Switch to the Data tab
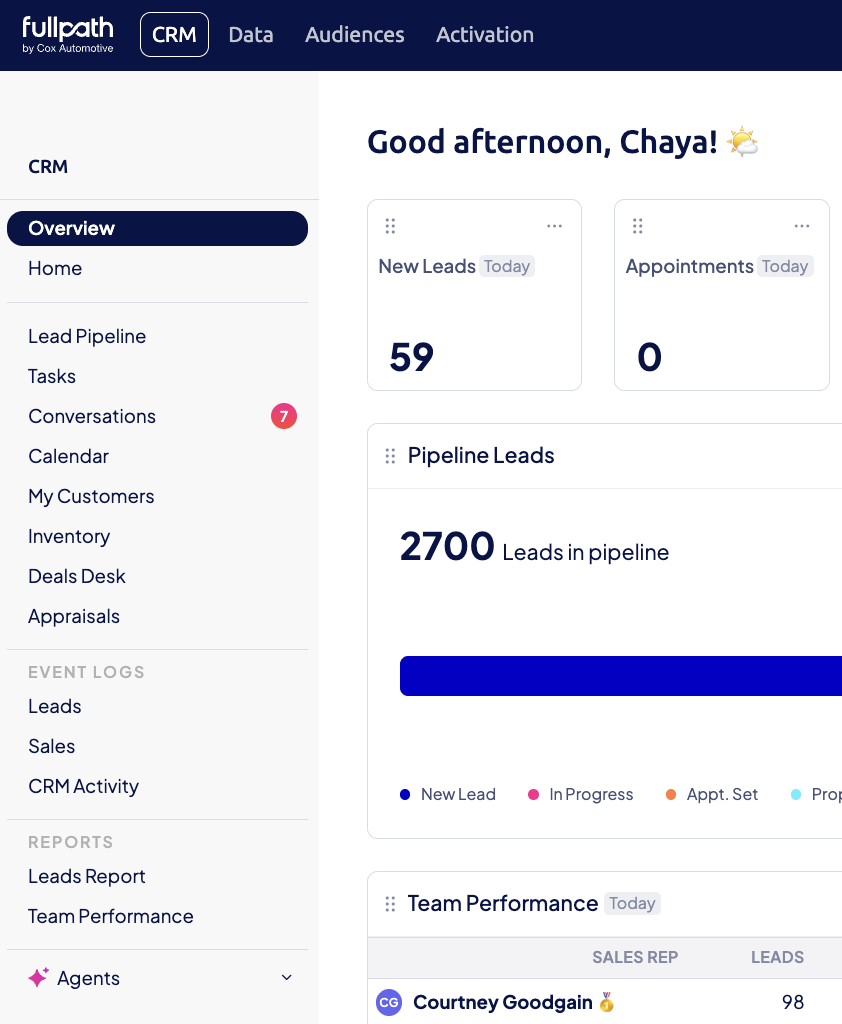 click(251, 35)
